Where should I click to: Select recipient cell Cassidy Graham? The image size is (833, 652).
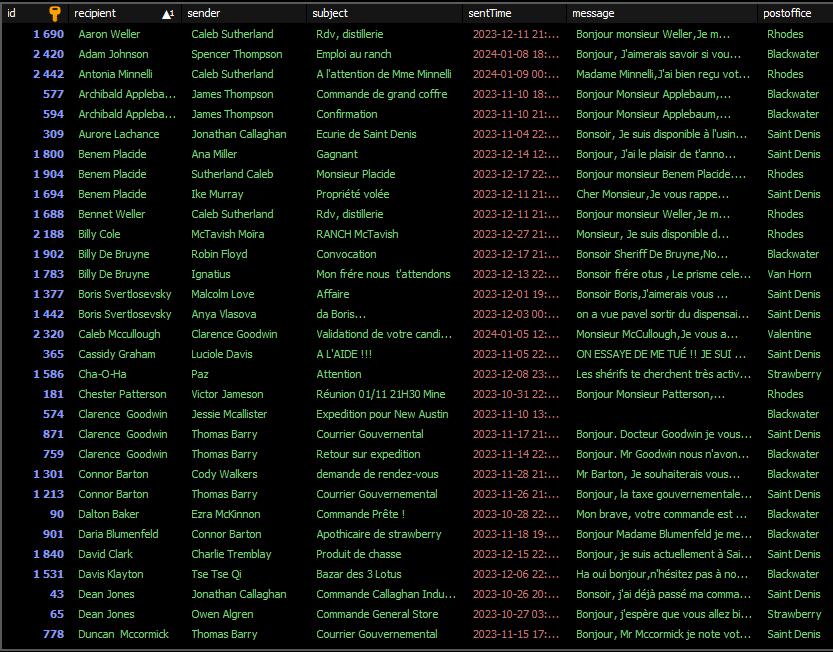click(x=117, y=354)
